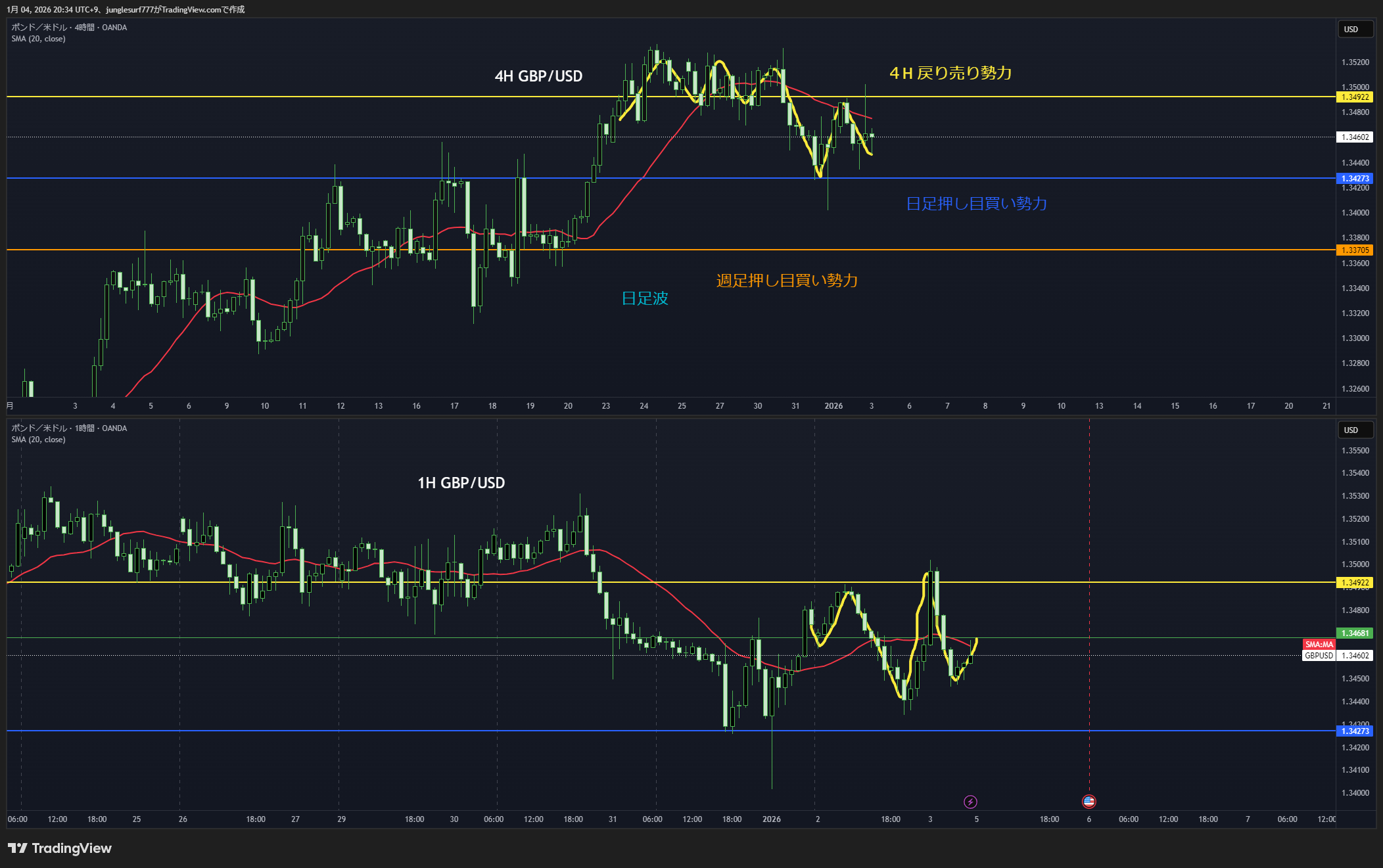Select the cyan '日足波' annotation text
Viewport: 1383px width, 868px height.
pyautogui.click(x=645, y=298)
